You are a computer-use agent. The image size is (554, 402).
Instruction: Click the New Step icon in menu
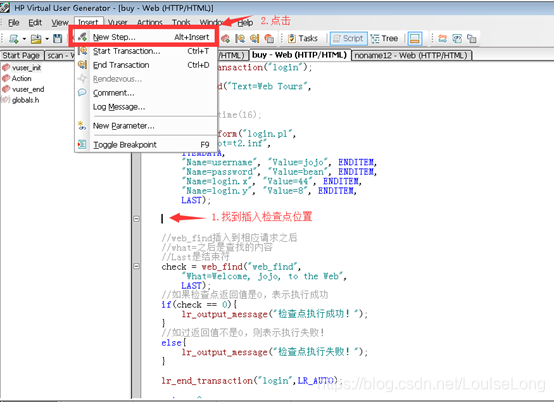pos(82,37)
